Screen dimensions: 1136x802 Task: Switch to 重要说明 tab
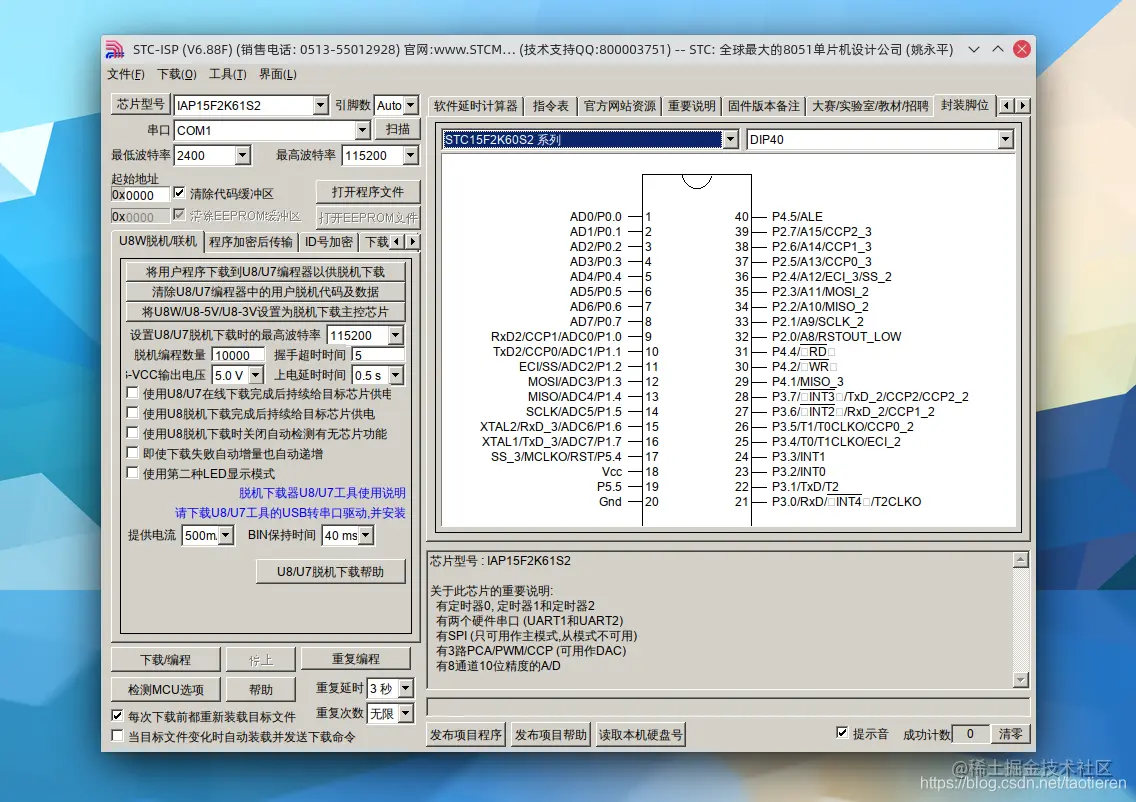(x=692, y=106)
